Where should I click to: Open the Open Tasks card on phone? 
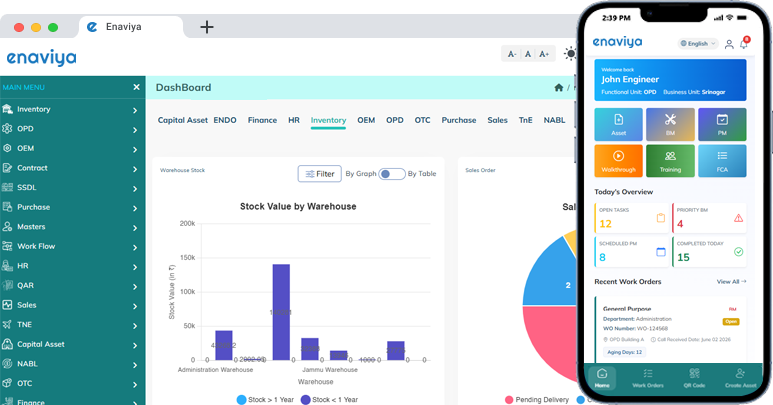(x=632, y=218)
